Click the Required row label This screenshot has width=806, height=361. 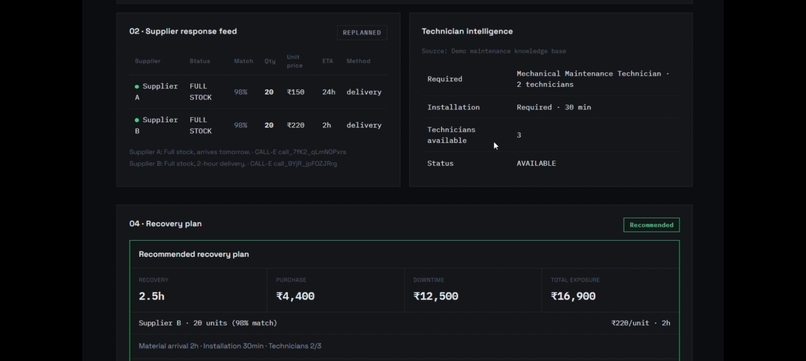[x=445, y=79]
